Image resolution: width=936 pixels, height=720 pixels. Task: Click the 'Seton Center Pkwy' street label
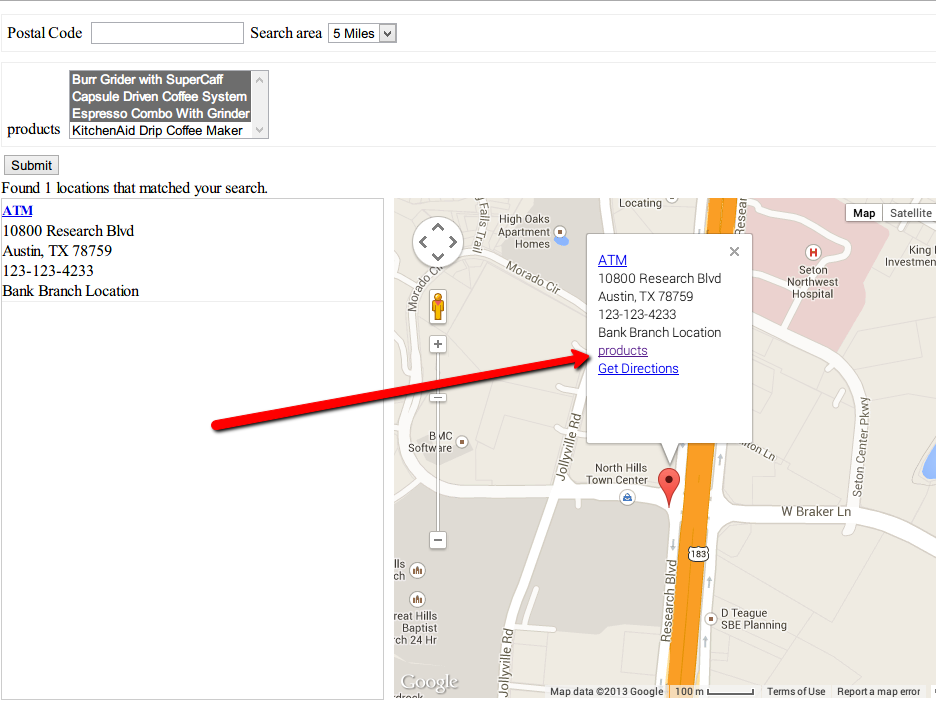pos(861,447)
